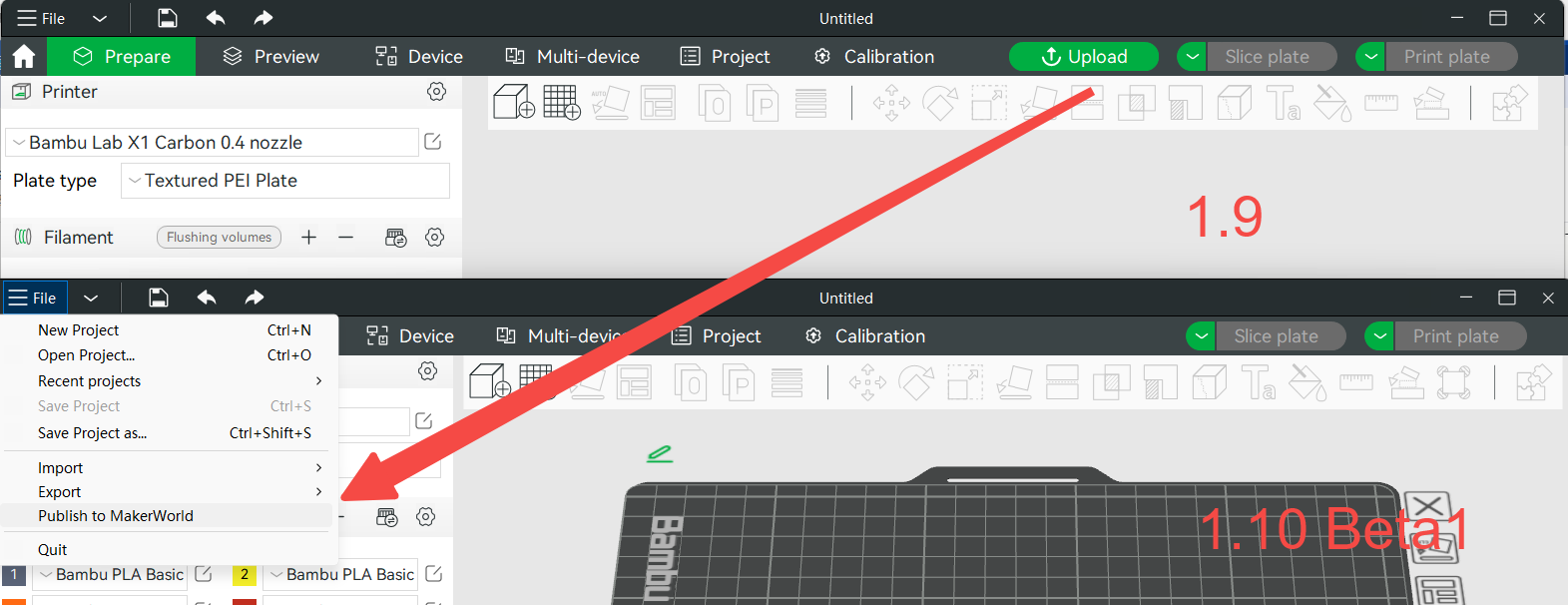The width and height of the screenshot is (1568, 605).
Task: Edit preset of filament 1 Bambu PLA Basic
Action: click(x=204, y=574)
